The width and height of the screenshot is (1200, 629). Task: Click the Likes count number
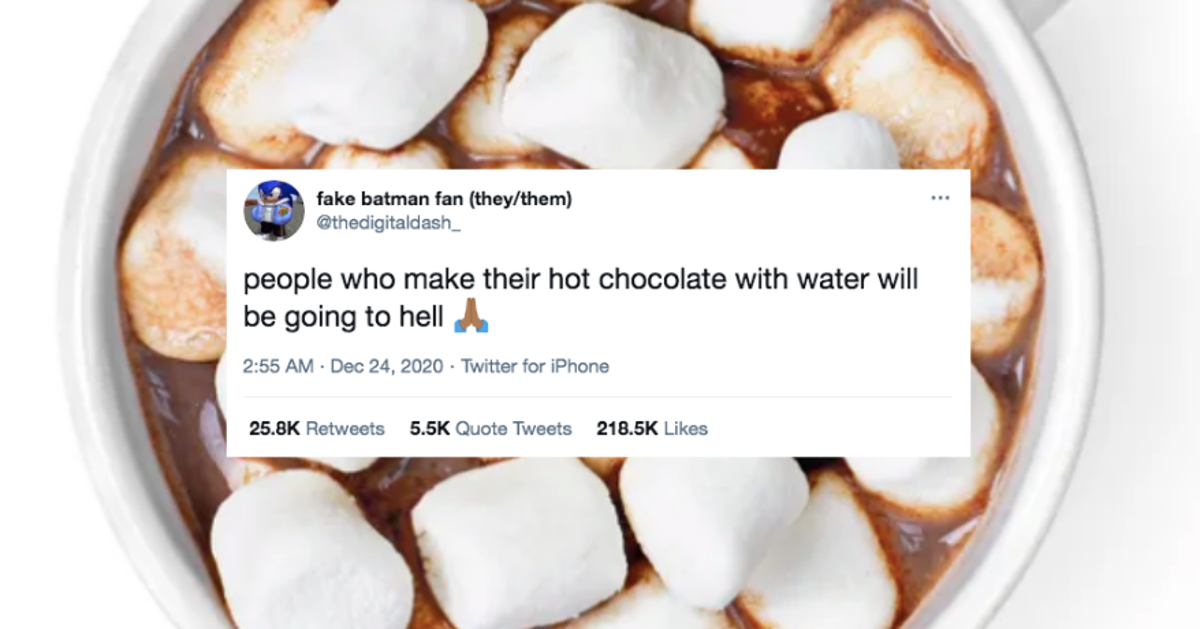622,428
